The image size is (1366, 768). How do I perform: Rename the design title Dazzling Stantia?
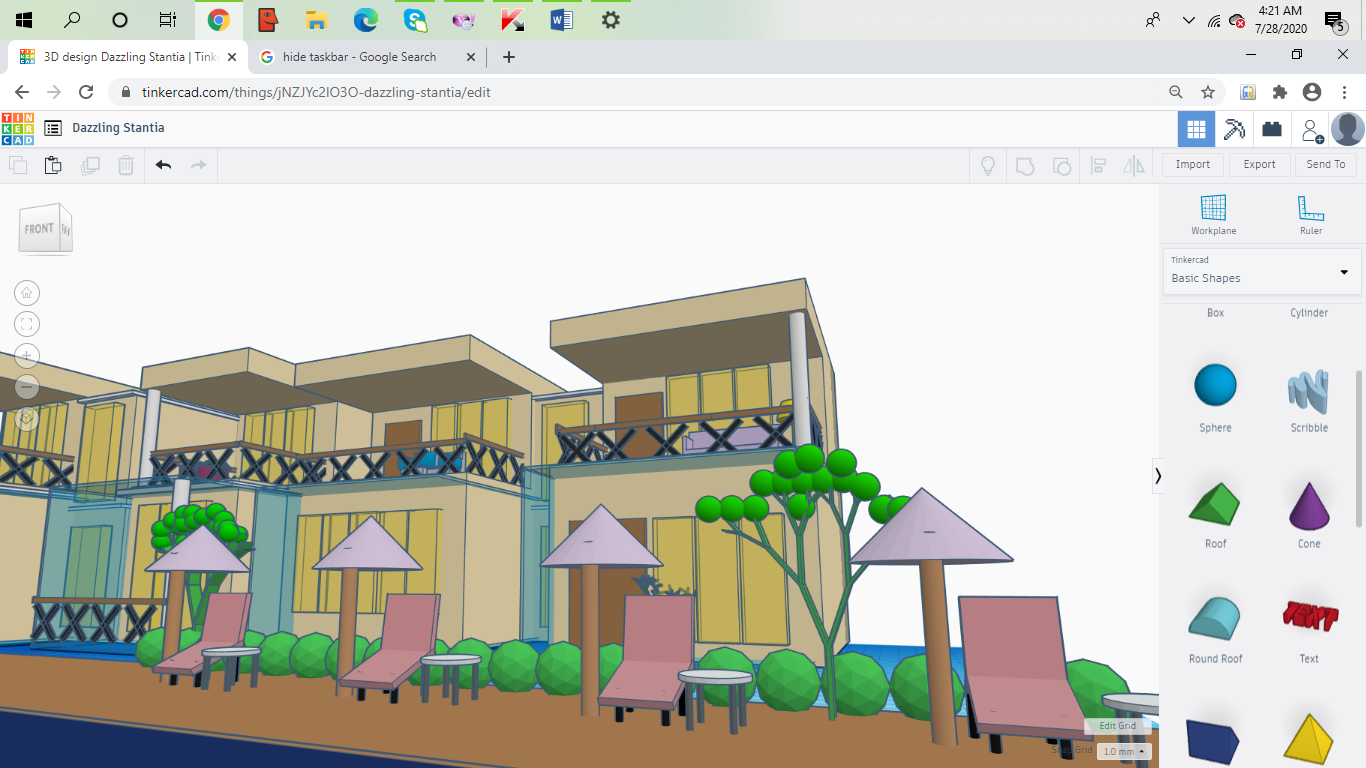(118, 128)
